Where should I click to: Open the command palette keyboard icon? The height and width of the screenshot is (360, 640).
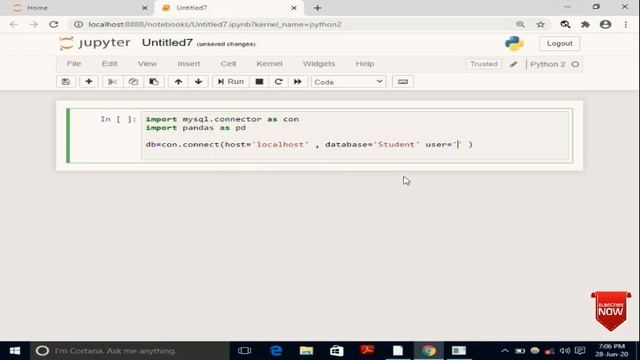tap(403, 82)
